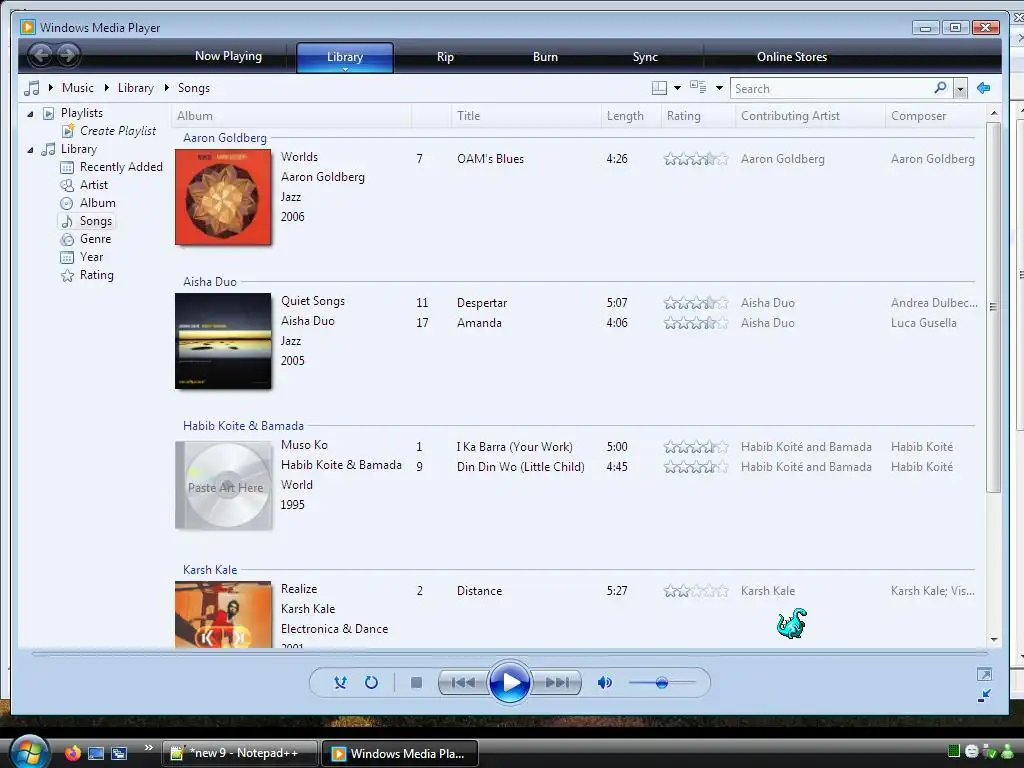Click the music note icon in breadcrumb
This screenshot has height=768, width=1024.
click(31, 88)
